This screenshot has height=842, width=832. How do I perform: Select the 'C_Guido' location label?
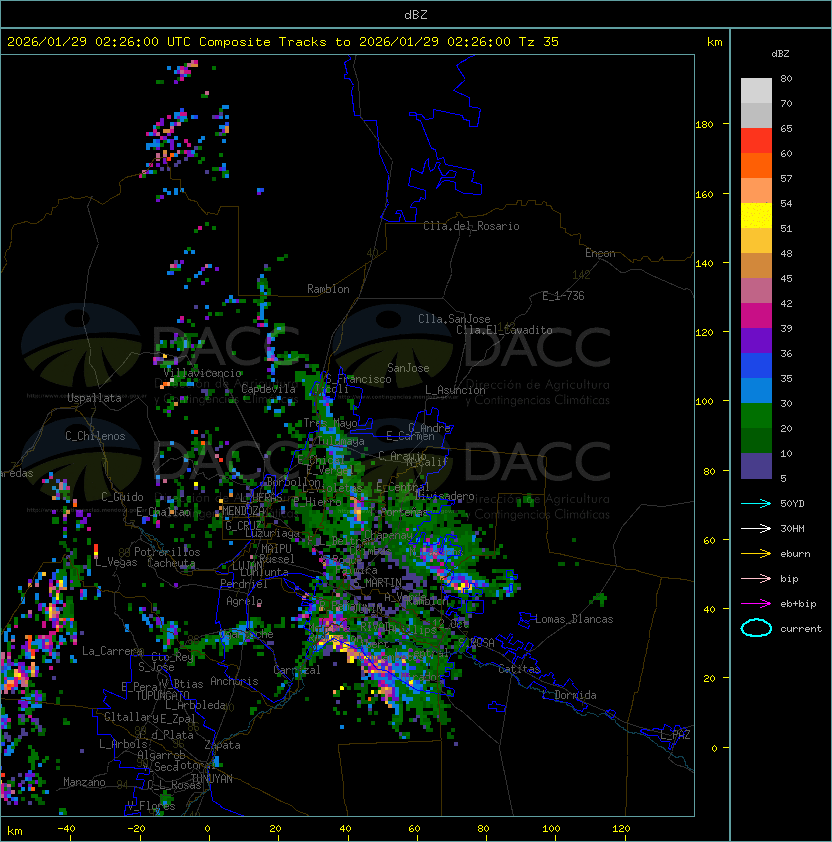[122, 497]
